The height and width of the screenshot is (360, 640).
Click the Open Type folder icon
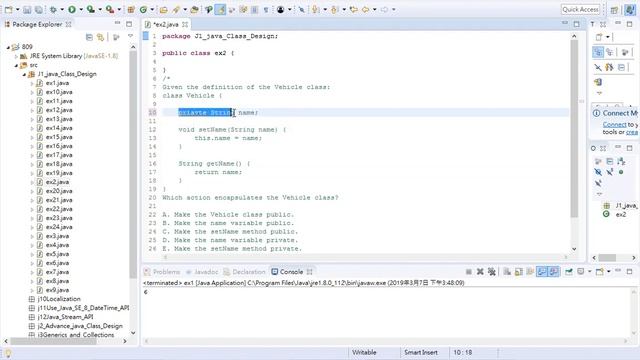point(164,9)
